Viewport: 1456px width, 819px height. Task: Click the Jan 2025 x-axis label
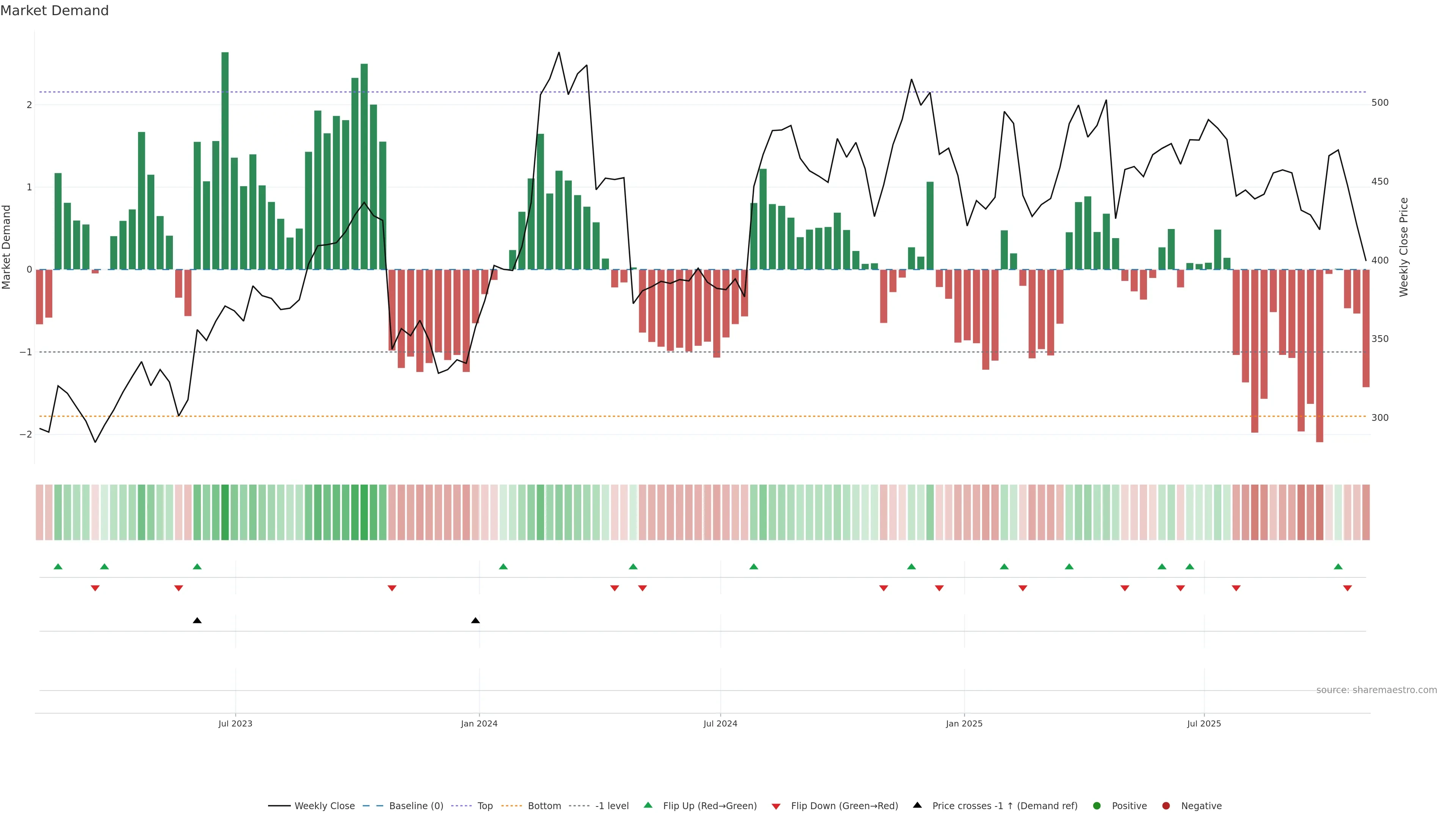(x=964, y=723)
